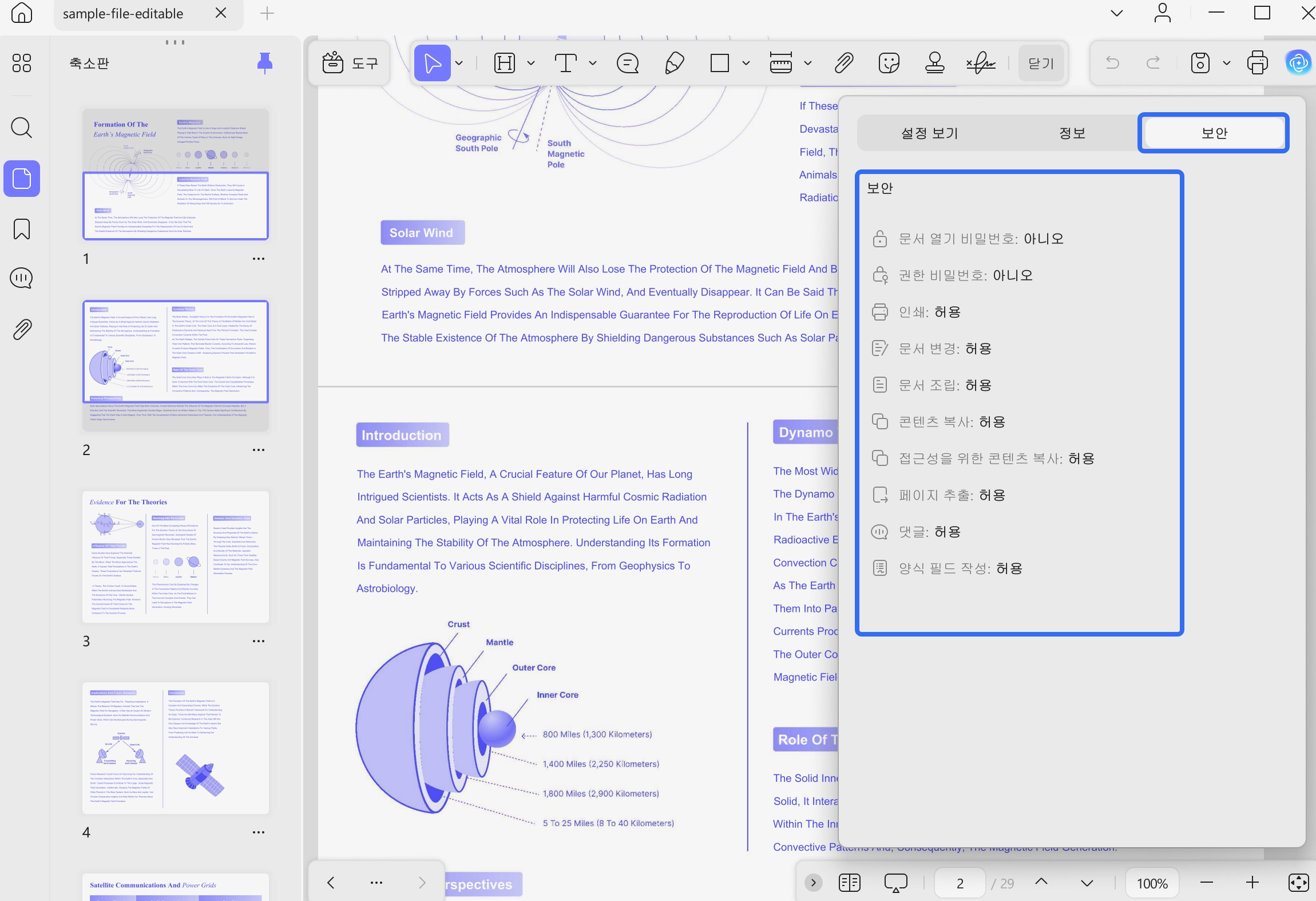Viewport: 1316px width, 901px height.
Task: Expand the title bar dropdown chevron
Action: 1116,13
